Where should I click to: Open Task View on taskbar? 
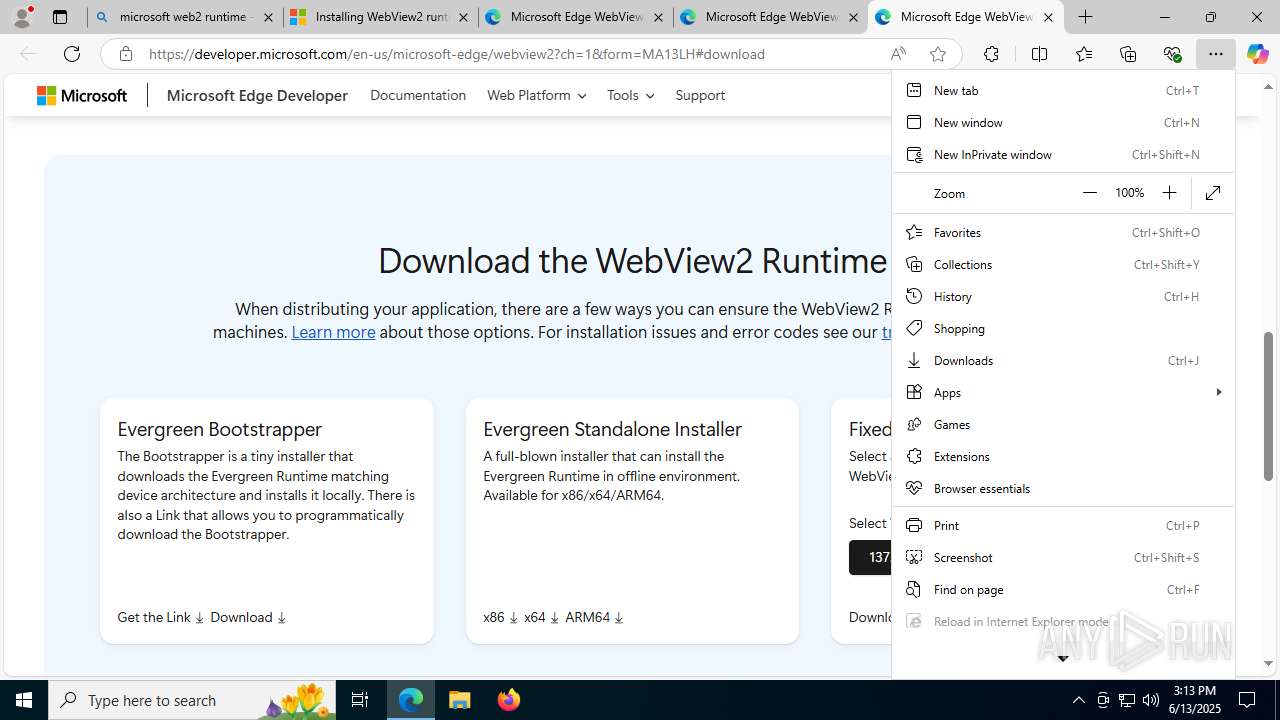360,700
